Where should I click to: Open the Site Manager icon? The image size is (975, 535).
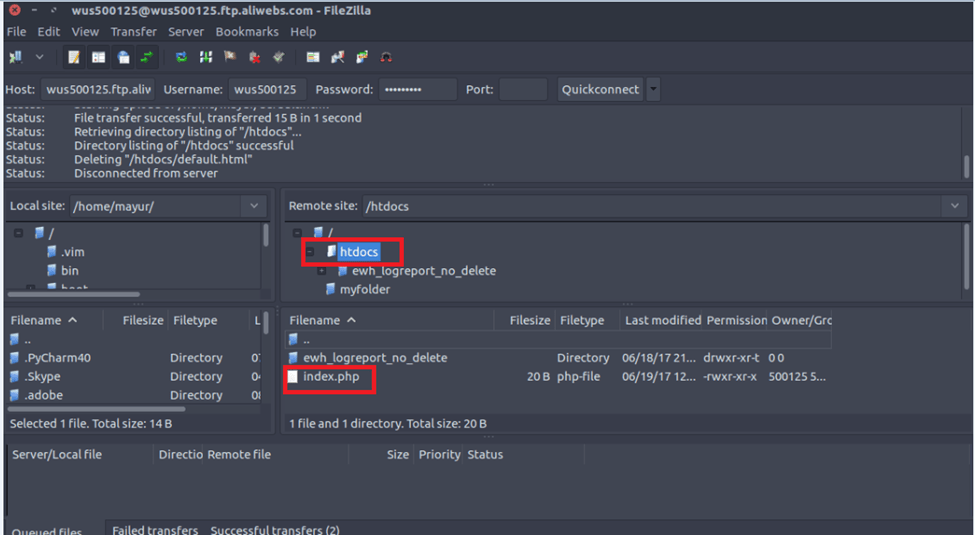pos(16,57)
